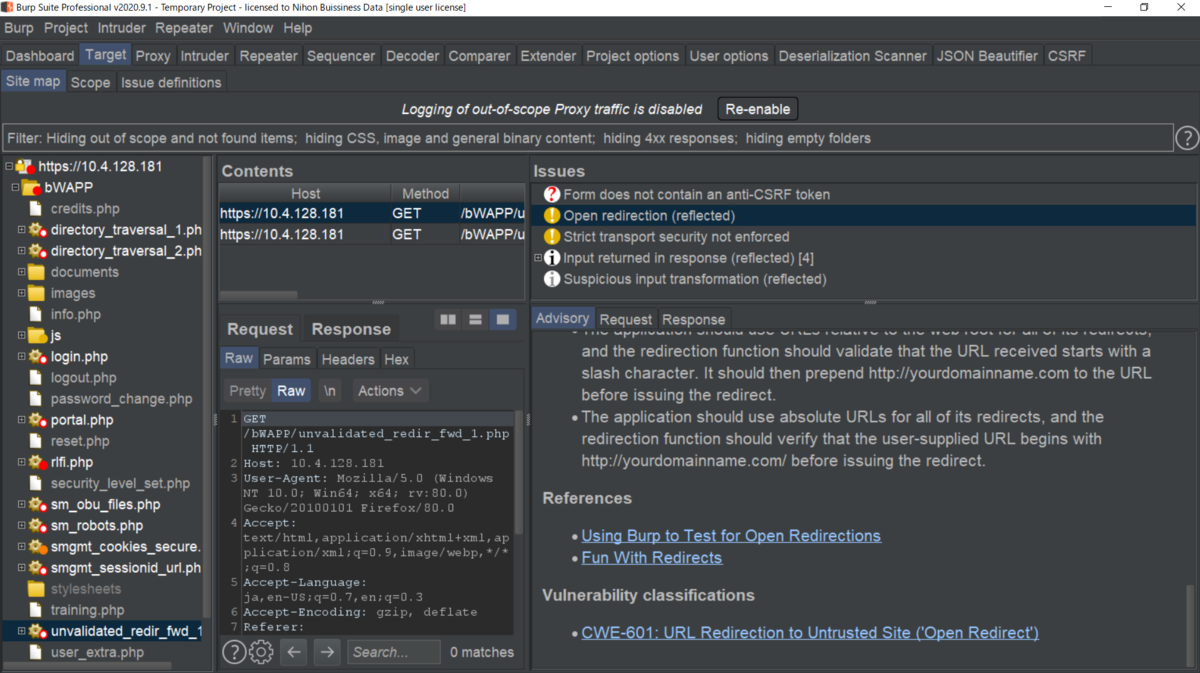Go to previous search match arrow
This screenshot has width=1200, height=673.
(x=293, y=652)
